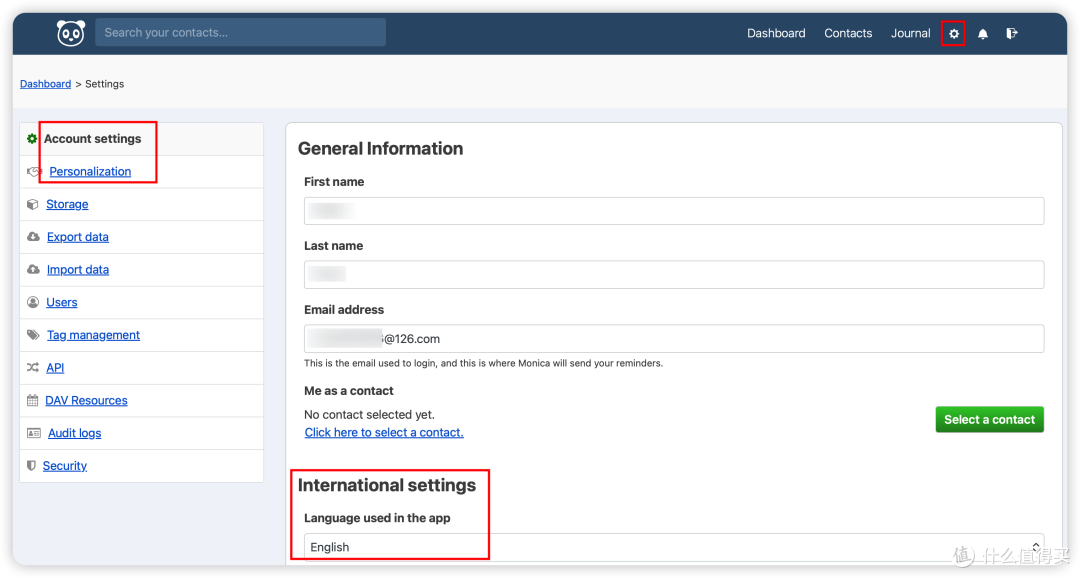Focus the Search your contacts field
1080x578 pixels.
point(240,32)
